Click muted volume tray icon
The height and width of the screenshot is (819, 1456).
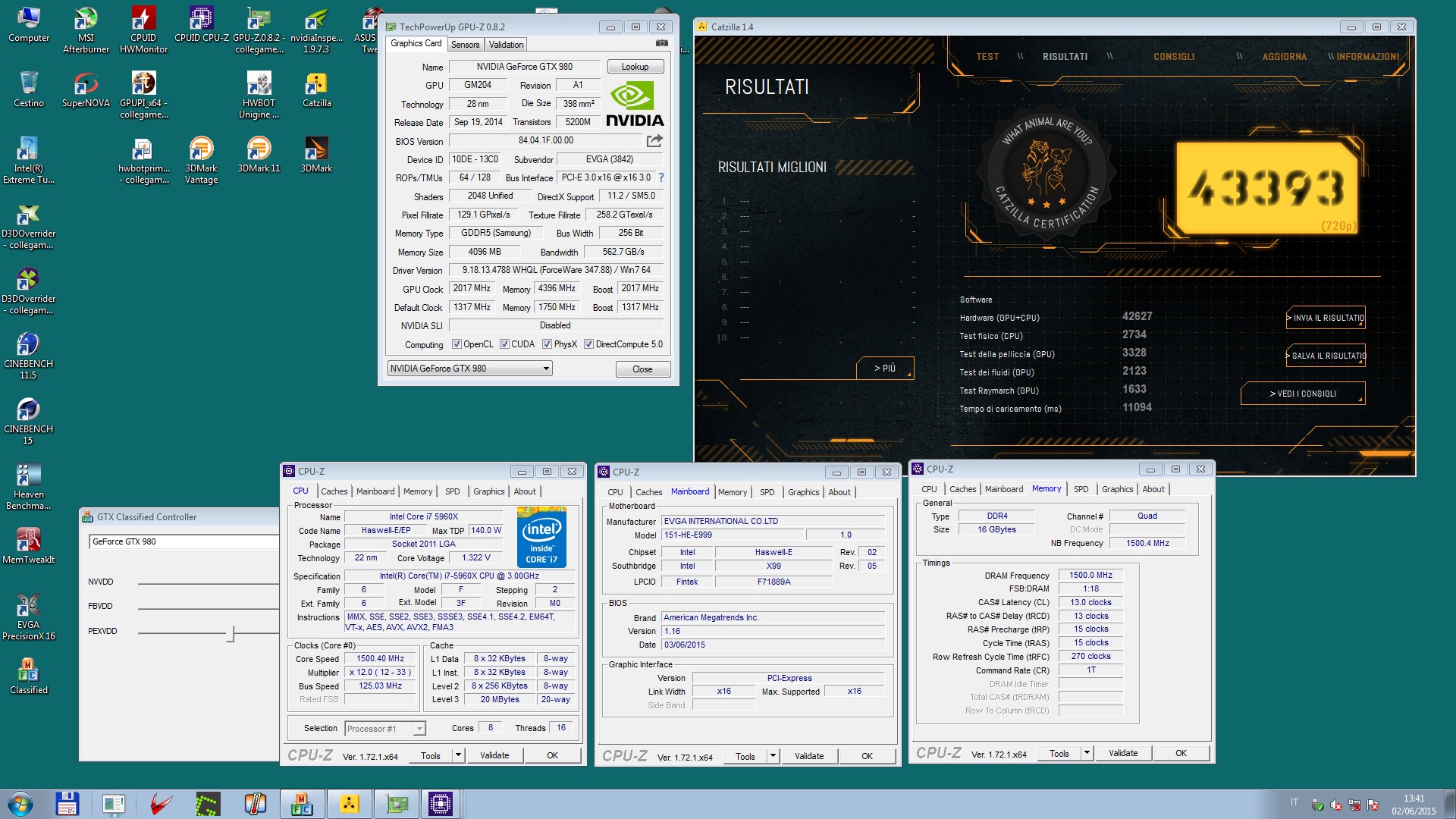[x=1336, y=805]
